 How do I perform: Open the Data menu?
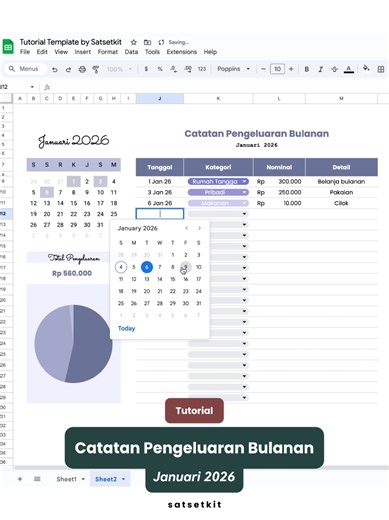(x=131, y=52)
